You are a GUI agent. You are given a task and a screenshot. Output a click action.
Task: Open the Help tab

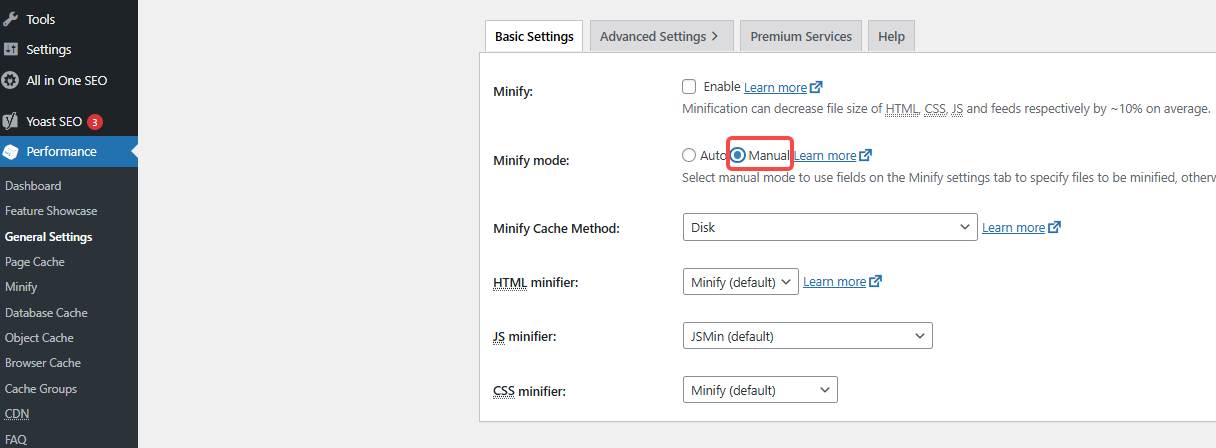[891, 37]
